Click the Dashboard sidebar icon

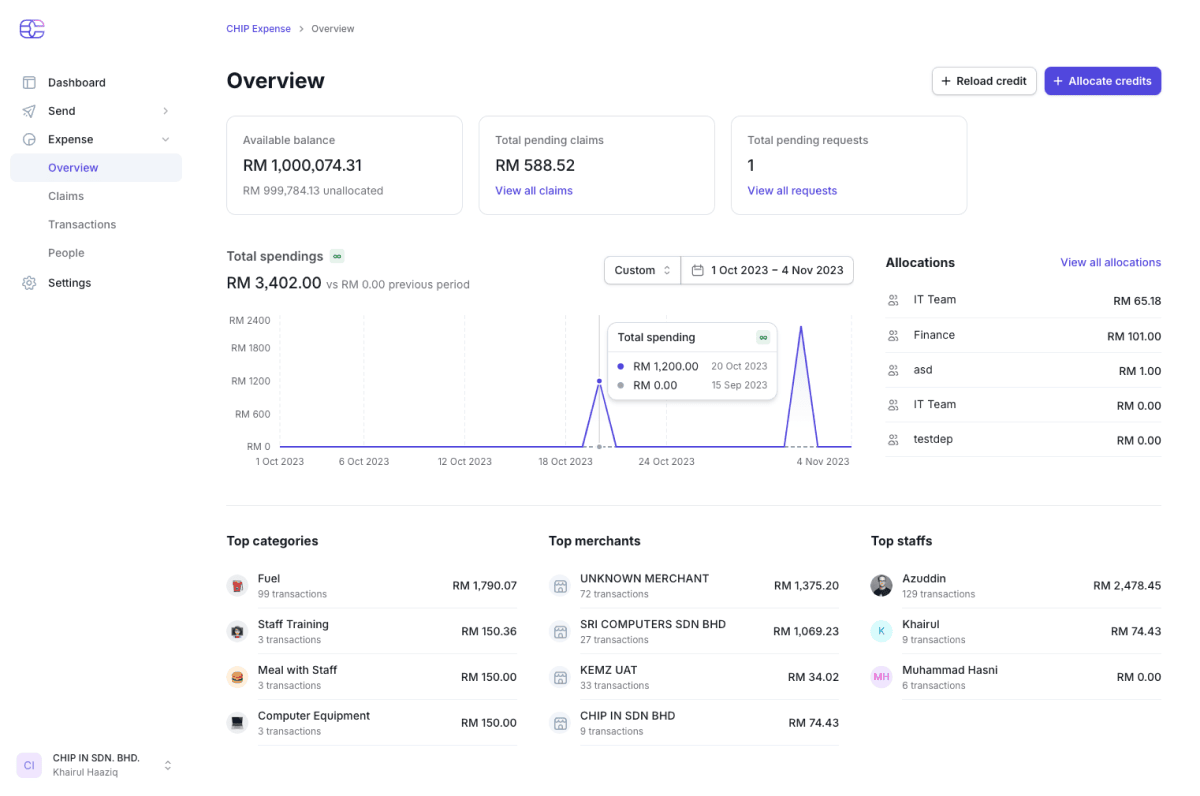[x=29, y=83]
